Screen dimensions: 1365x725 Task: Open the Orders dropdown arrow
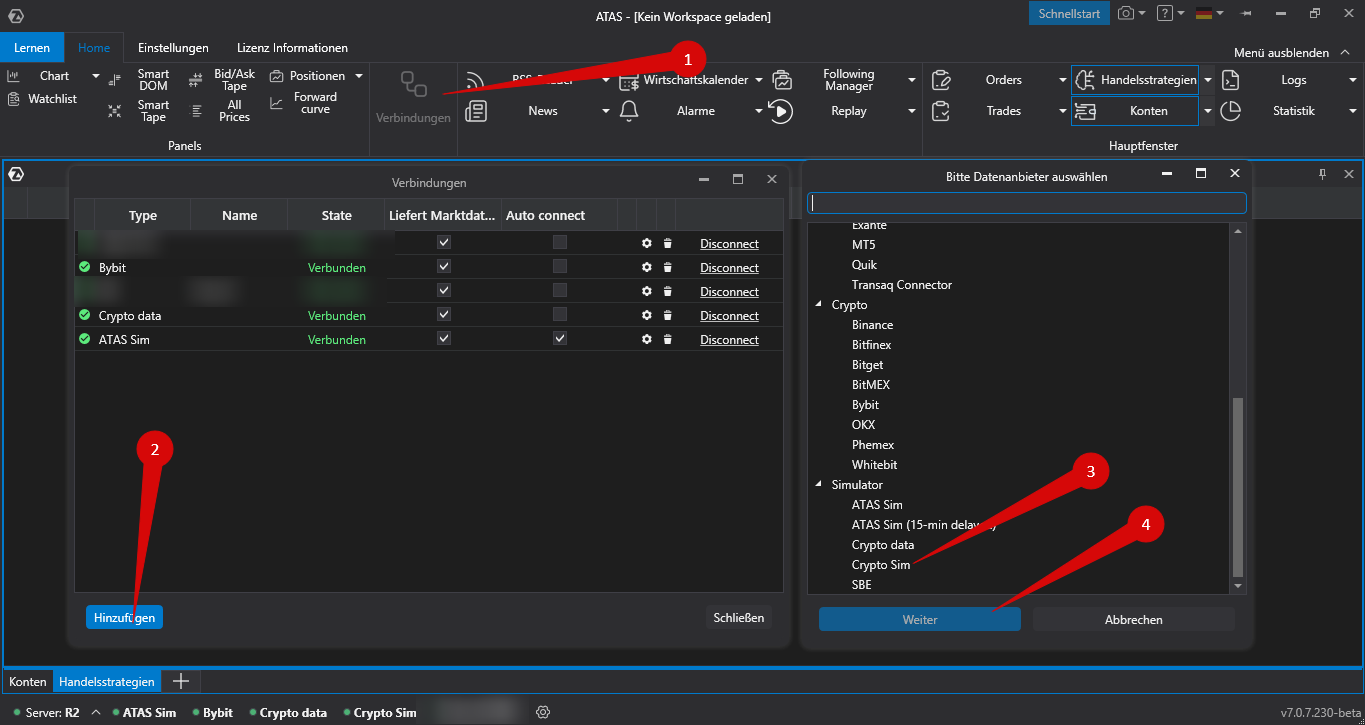tap(1063, 80)
